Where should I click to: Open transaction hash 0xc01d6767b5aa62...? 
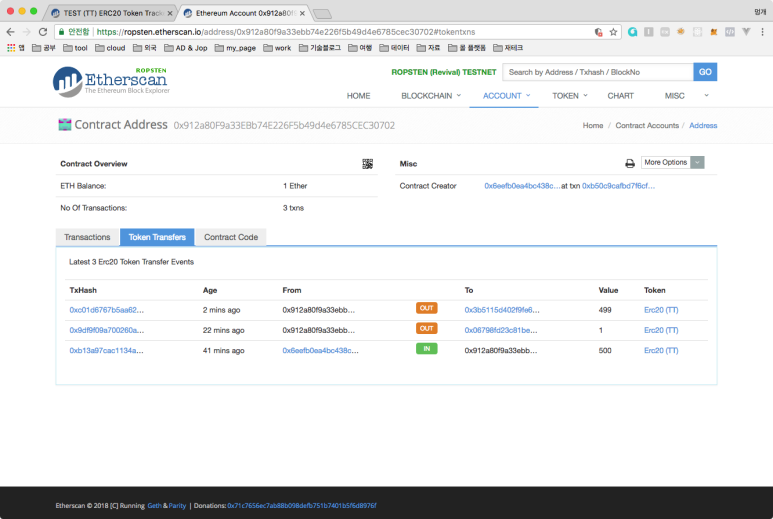click(106, 310)
